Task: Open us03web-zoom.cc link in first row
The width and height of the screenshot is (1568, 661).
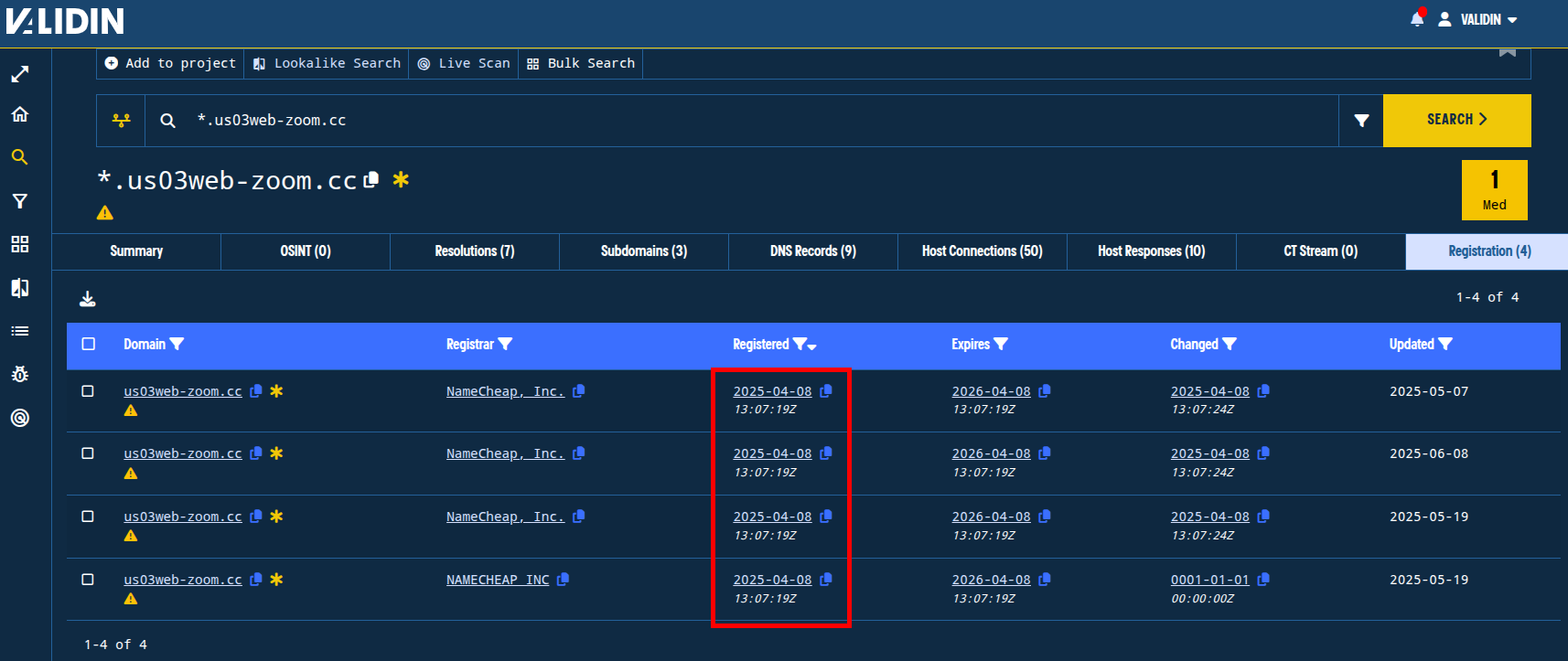Action: (x=183, y=391)
